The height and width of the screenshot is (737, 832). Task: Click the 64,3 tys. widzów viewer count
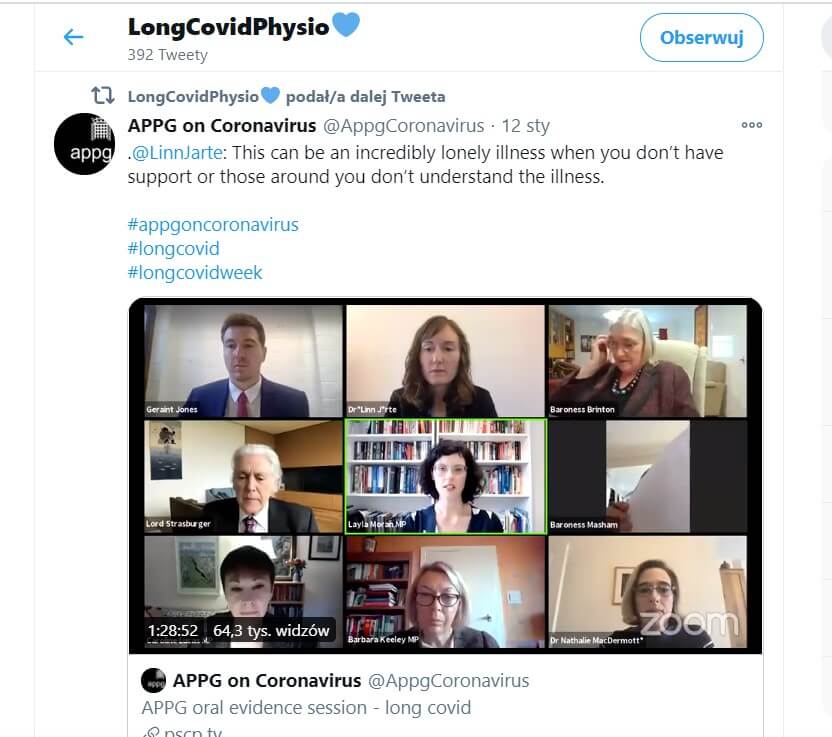(x=271, y=630)
